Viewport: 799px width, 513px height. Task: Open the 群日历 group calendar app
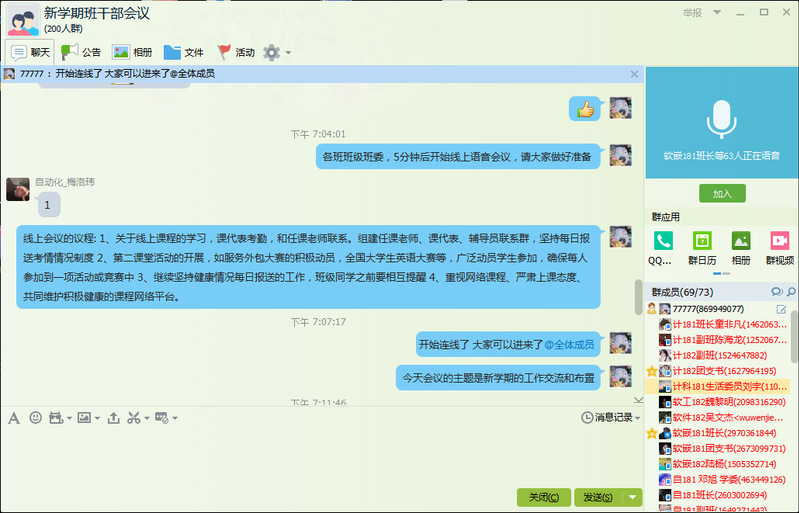703,247
